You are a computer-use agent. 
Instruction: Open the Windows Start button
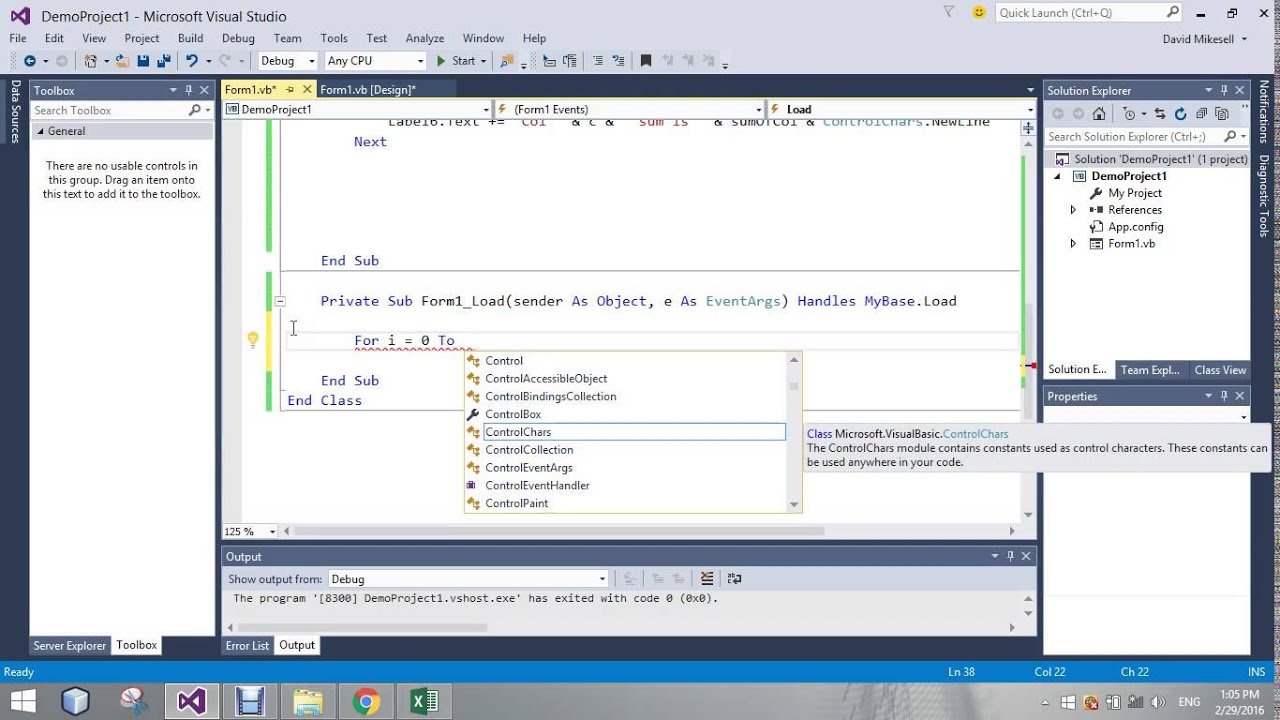[x=22, y=701]
